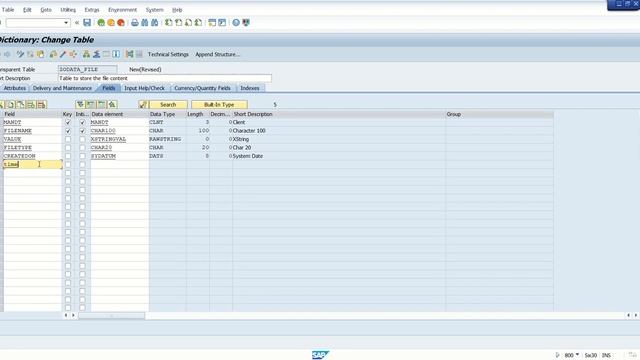Check the Key checkbox for FILETYPE
This screenshot has width=640, height=360.
click(68, 148)
